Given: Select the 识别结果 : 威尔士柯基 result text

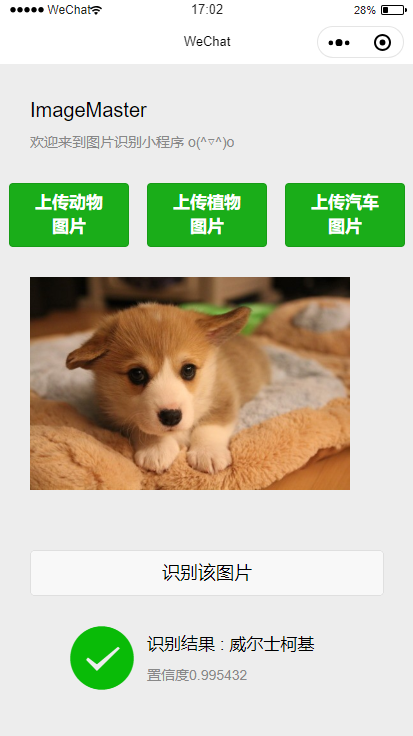Looking at the screenshot, I should point(230,644).
